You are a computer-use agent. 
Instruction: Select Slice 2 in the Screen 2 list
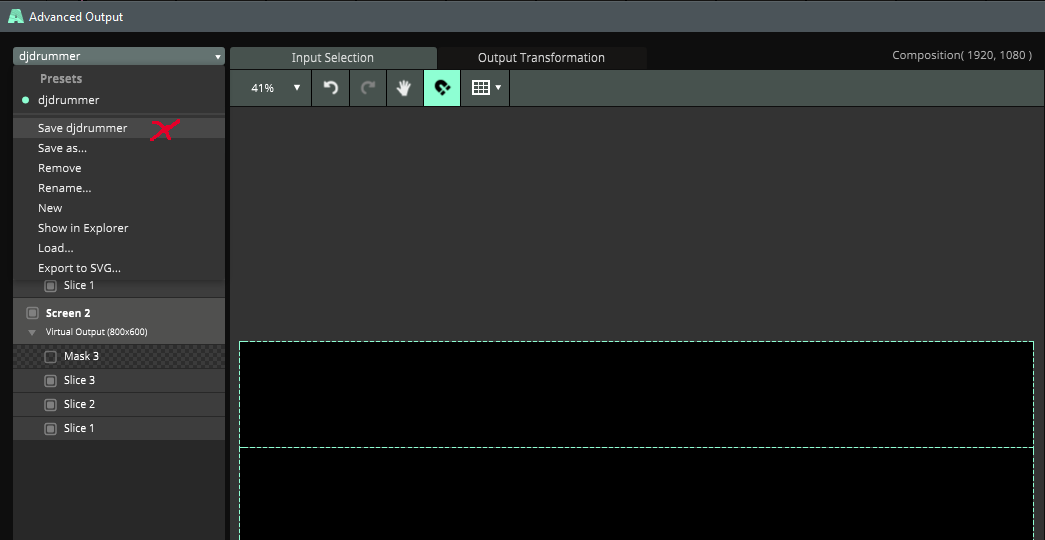(80, 404)
